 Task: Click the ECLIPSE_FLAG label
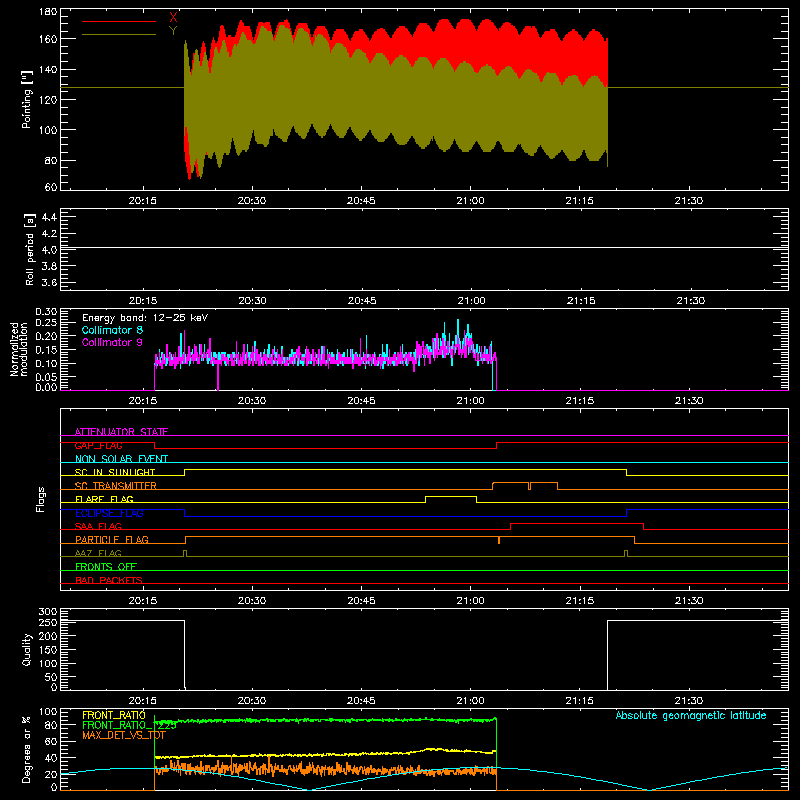[109, 513]
